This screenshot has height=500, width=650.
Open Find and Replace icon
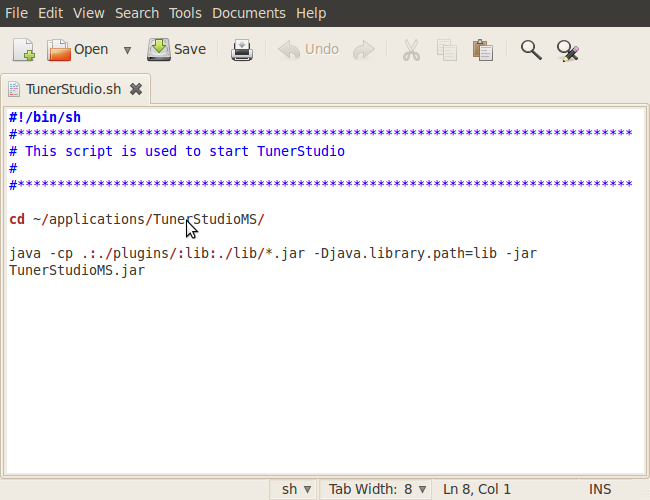click(x=568, y=51)
